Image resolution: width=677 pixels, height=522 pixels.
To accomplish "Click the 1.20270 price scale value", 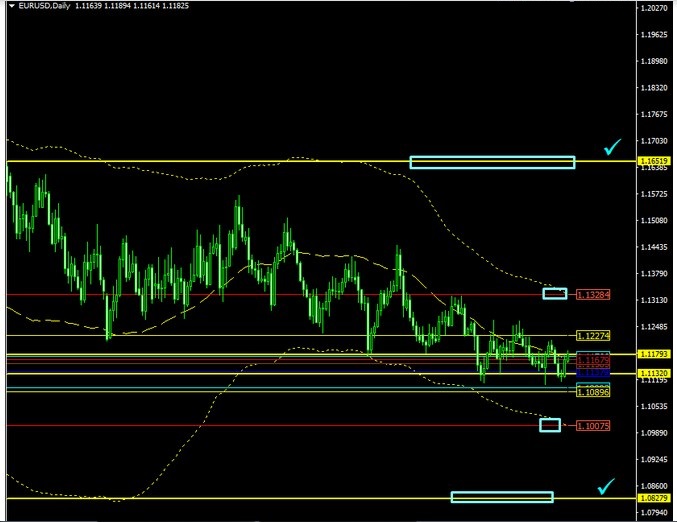I will point(654,8).
